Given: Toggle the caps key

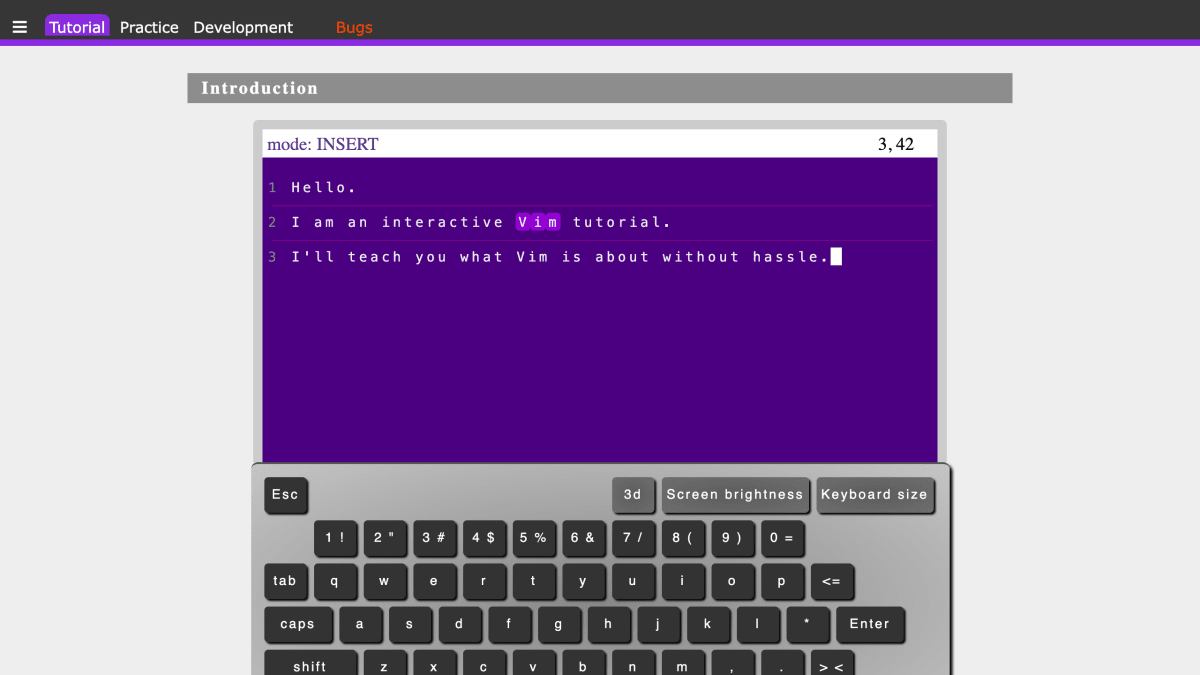Looking at the screenshot, I should coord(298,624).
